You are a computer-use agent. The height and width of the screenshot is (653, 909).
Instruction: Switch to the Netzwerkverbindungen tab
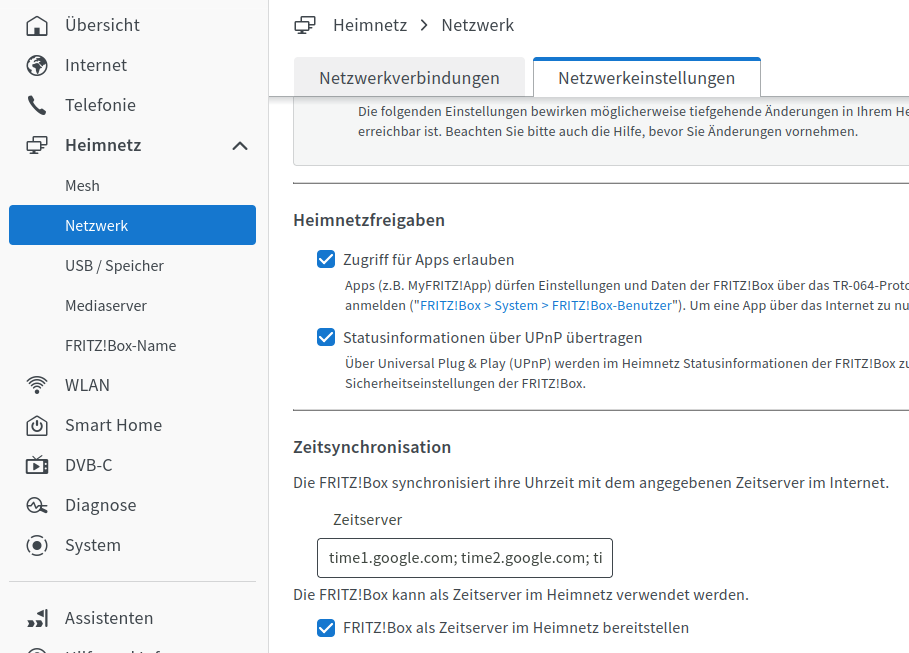[x=409, y=78]
